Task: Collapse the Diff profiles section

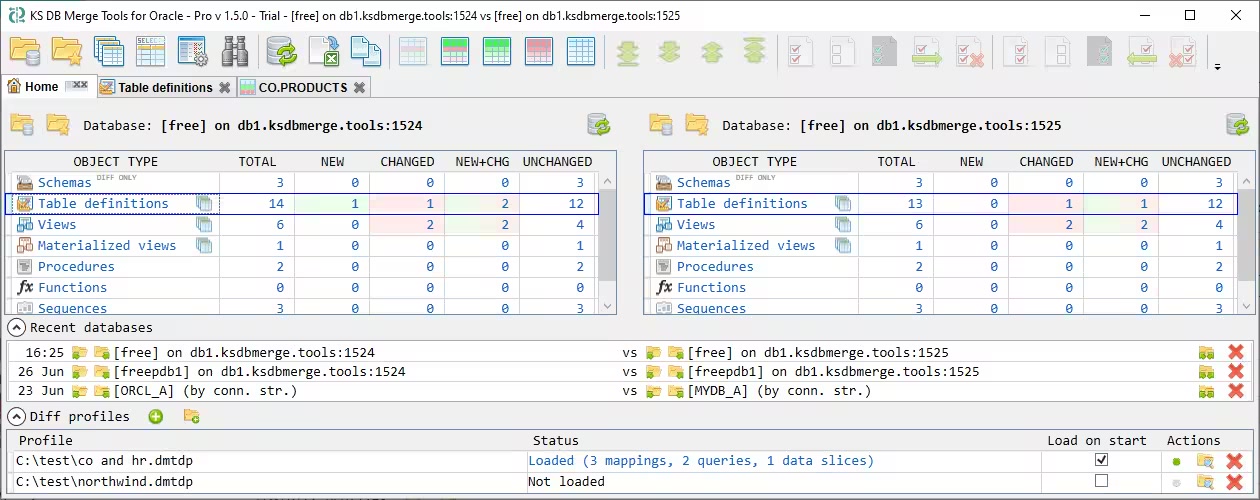Action: point(17,416)
